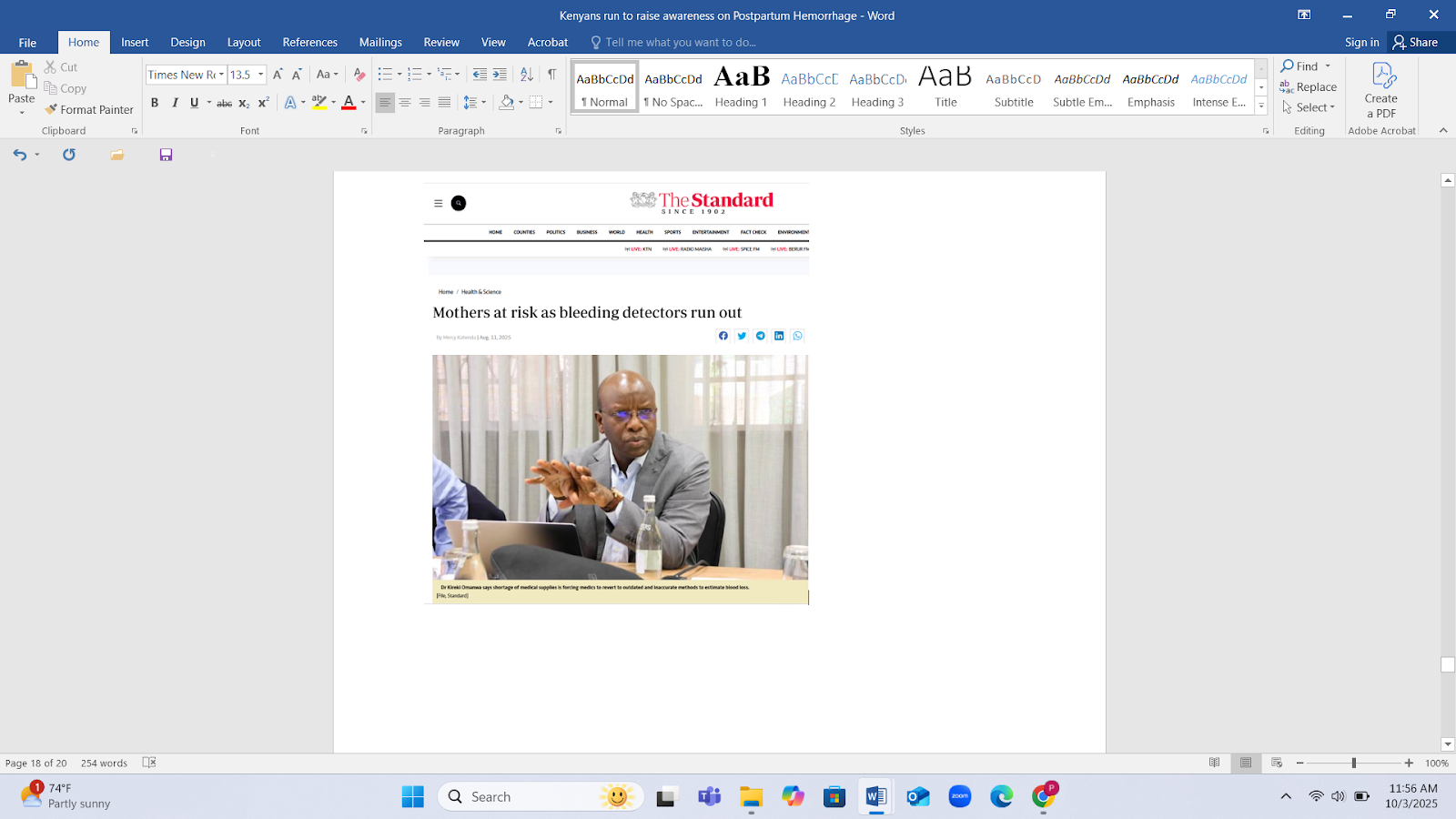Open the font size dropdown
Image resolution: width=1456 pixels, height=819 pixels.
261,75
